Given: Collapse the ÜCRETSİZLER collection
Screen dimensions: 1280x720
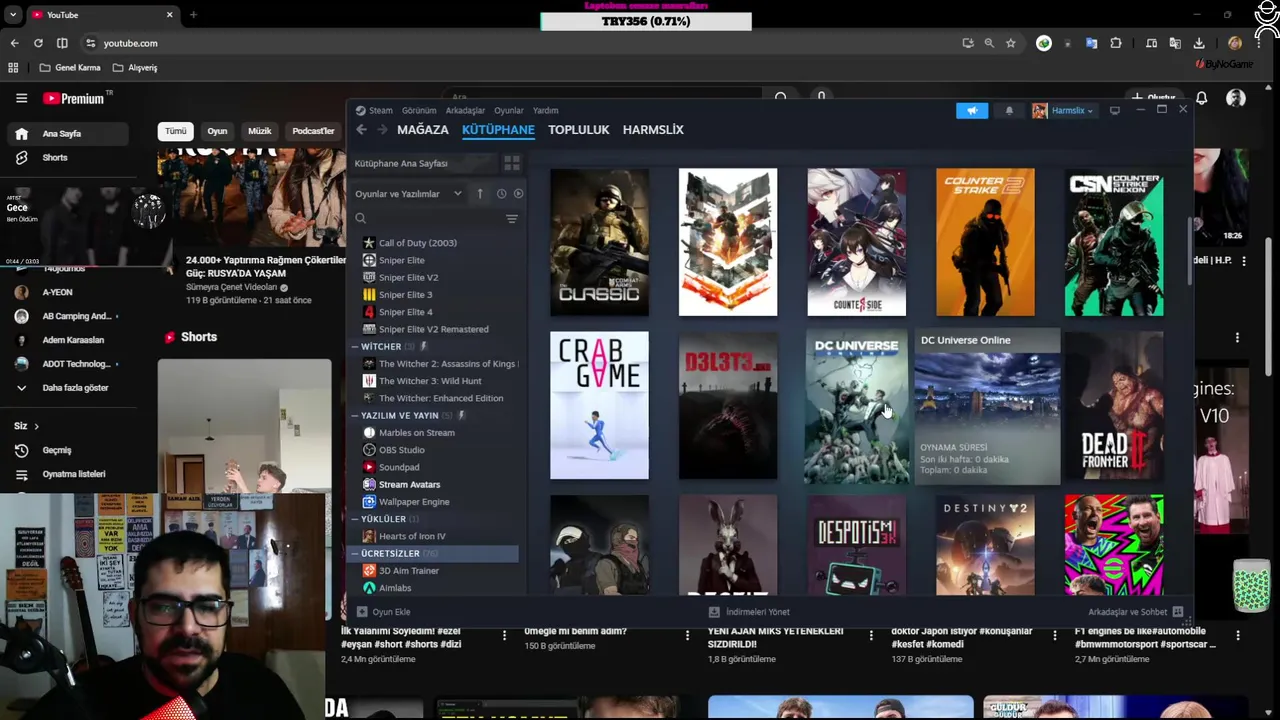Looking at the screenshot, I should pyautogui.click(x=355, y=553).
